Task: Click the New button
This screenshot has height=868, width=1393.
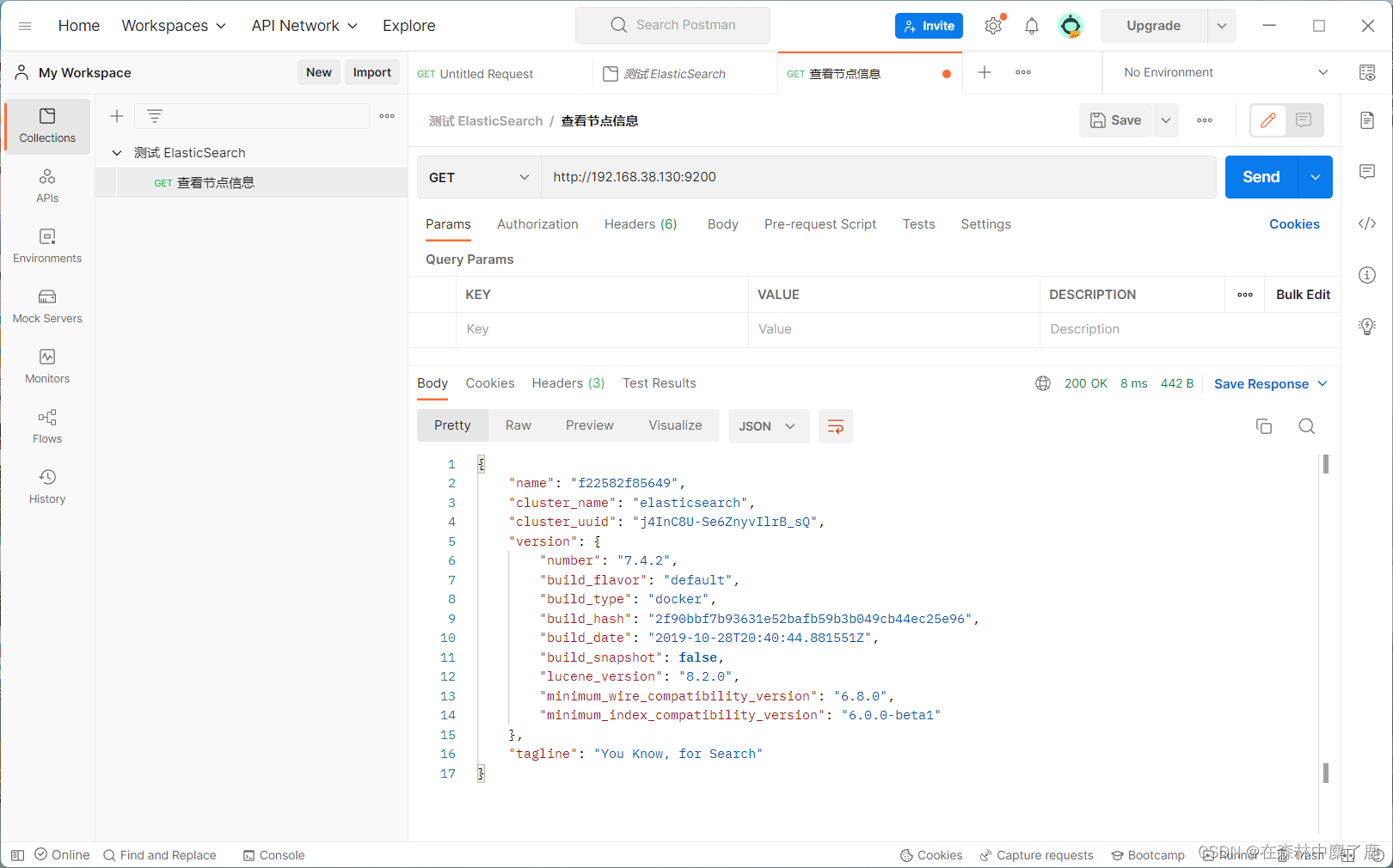Action: pyautogui.click(x=319, y=72)
